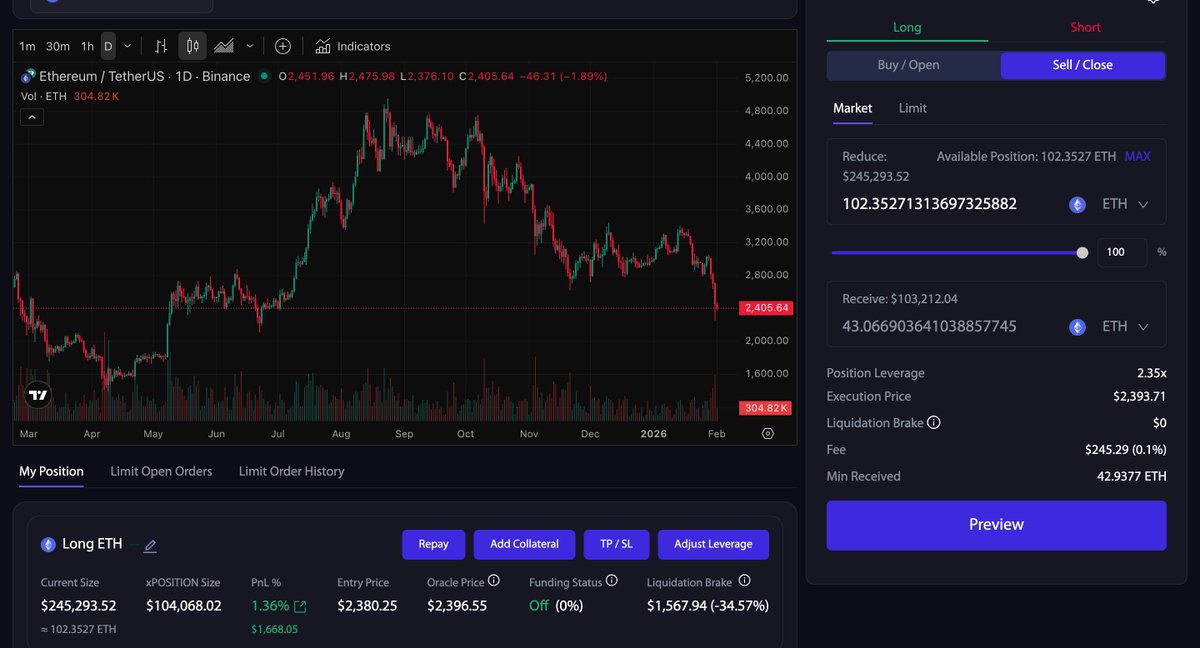Click the Available Position 102.3527 ETH text

click(1026, 157)
